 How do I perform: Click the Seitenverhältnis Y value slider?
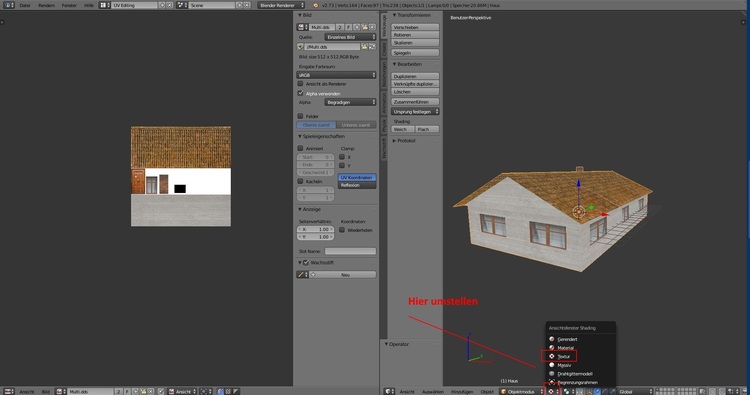pos(315,237)
